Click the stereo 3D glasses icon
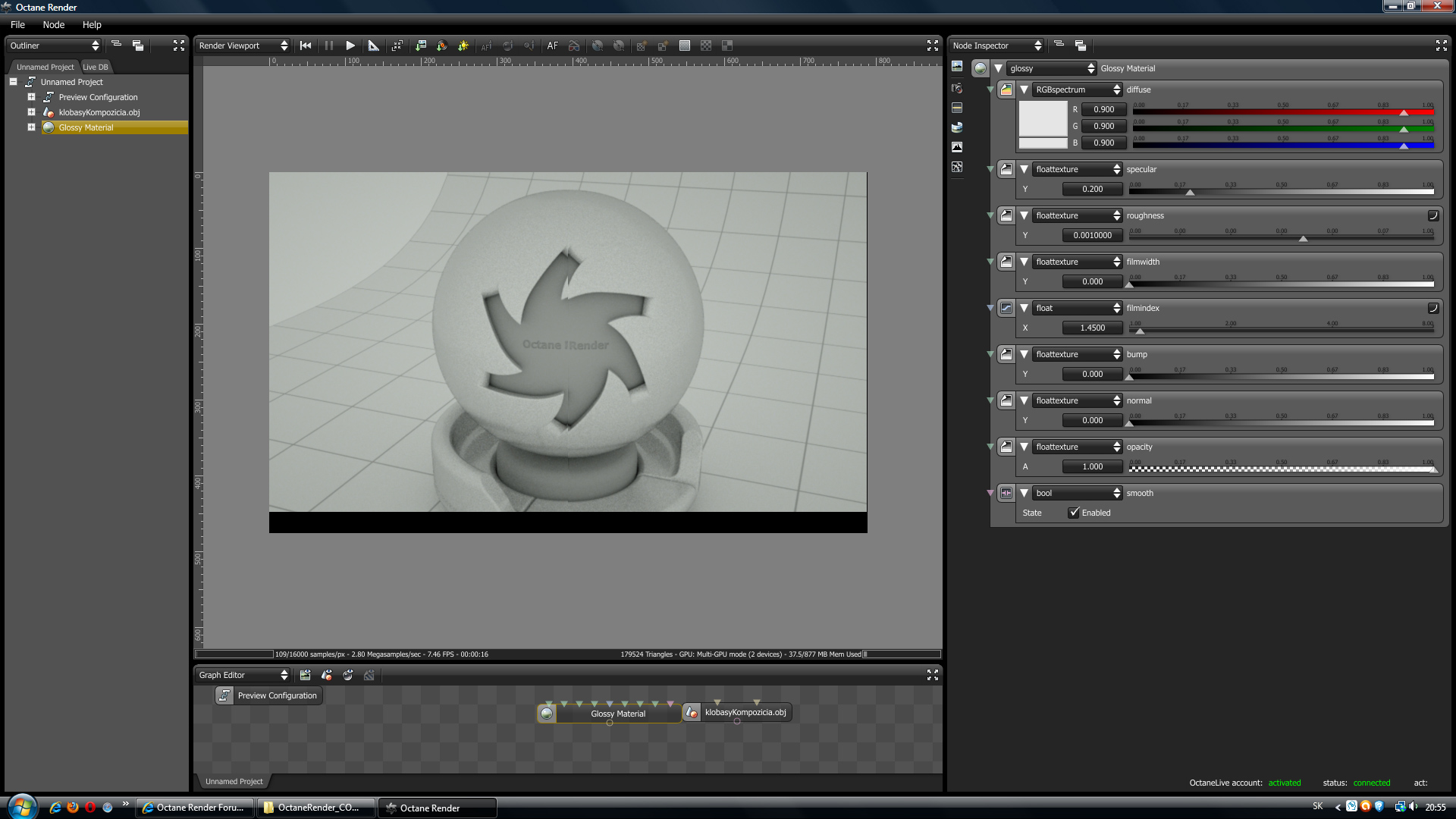 pos(574,45)
